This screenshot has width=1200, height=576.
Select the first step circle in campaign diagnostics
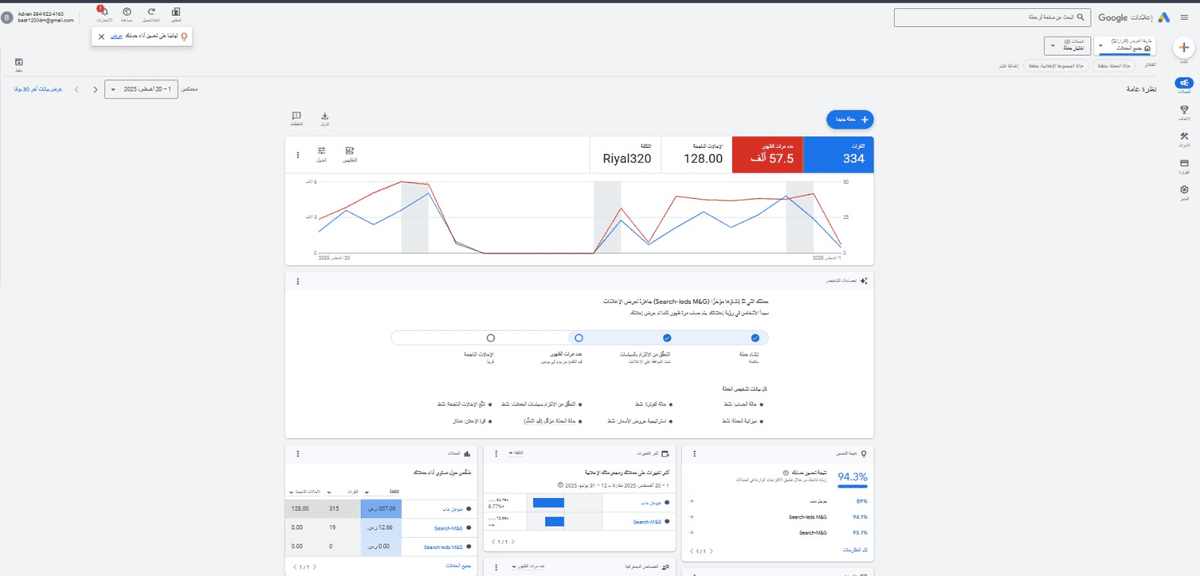click(x=757, y=338)
